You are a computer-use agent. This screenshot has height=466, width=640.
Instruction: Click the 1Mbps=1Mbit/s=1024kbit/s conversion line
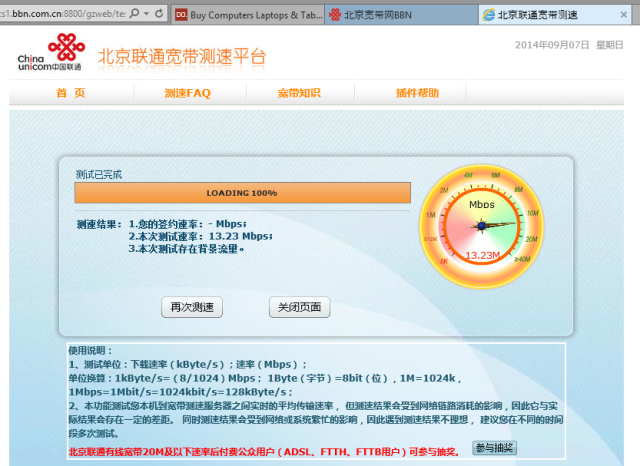click(181, 392)
